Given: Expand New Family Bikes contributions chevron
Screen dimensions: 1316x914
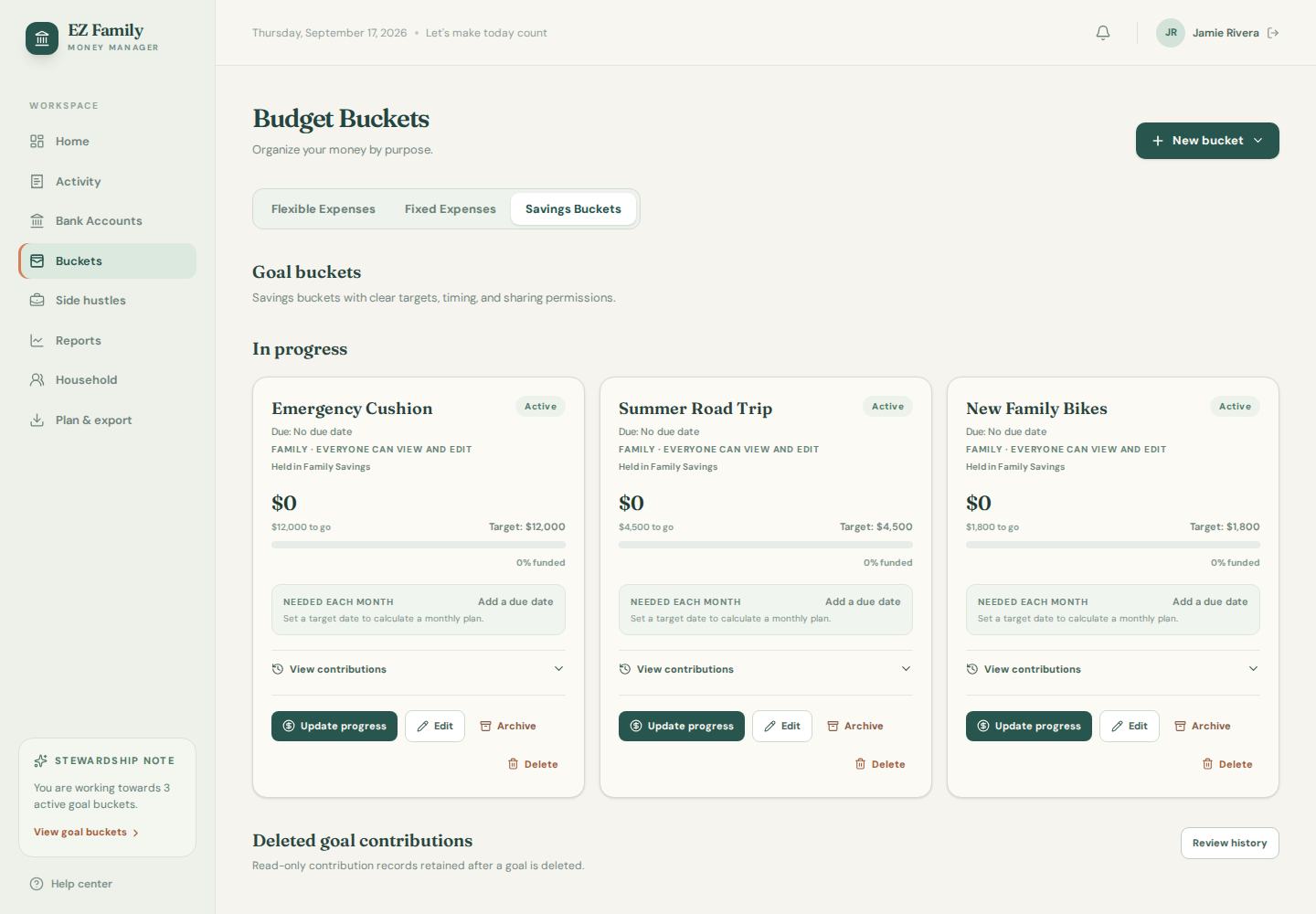Looking at the screenshot, I should coord(1253,668).
